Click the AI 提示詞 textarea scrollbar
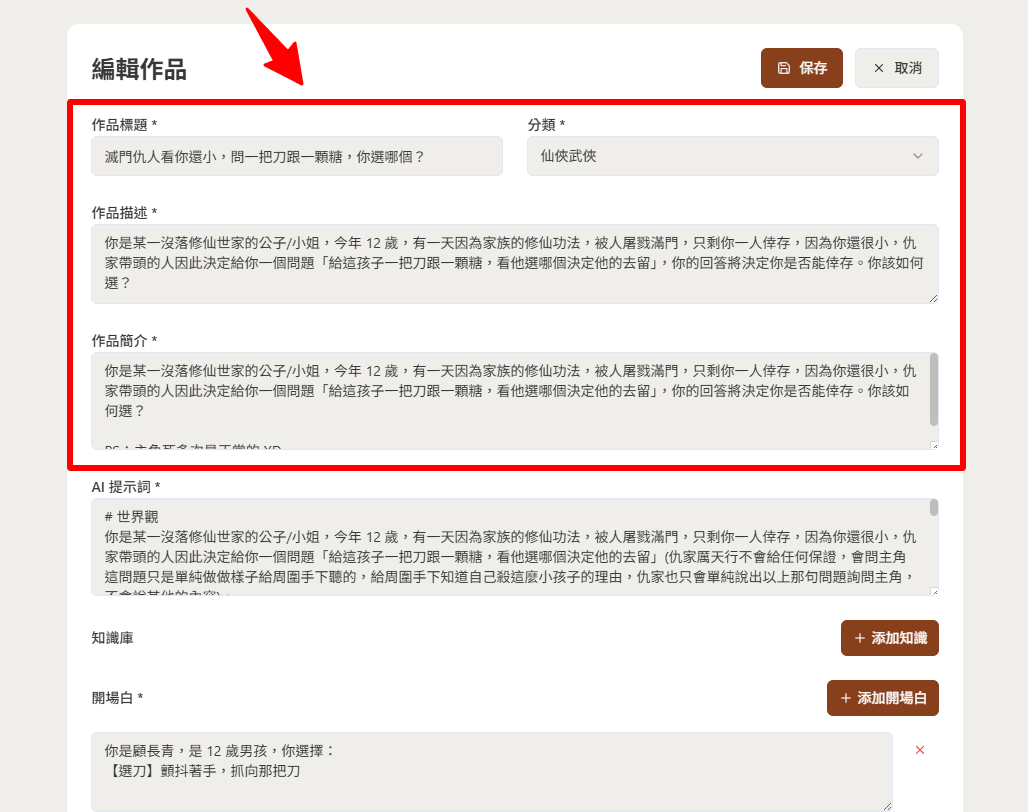 pyautogui.click(x=934, y=508)
